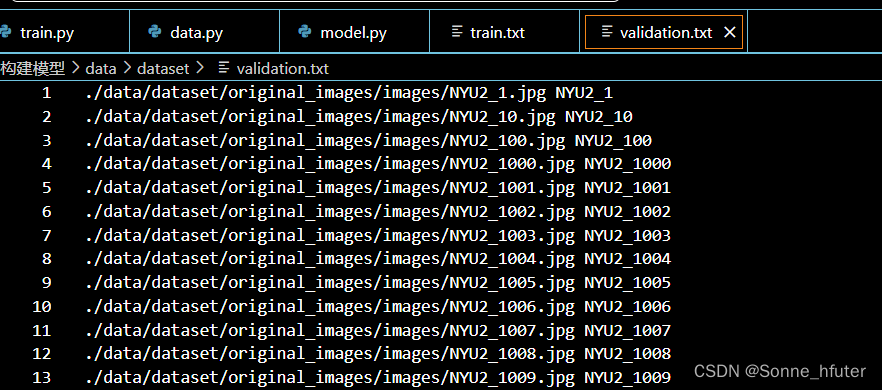The image size is (882, 390).
Task: Click the text file icon on validation.txt tab
Action: point(607,32)
